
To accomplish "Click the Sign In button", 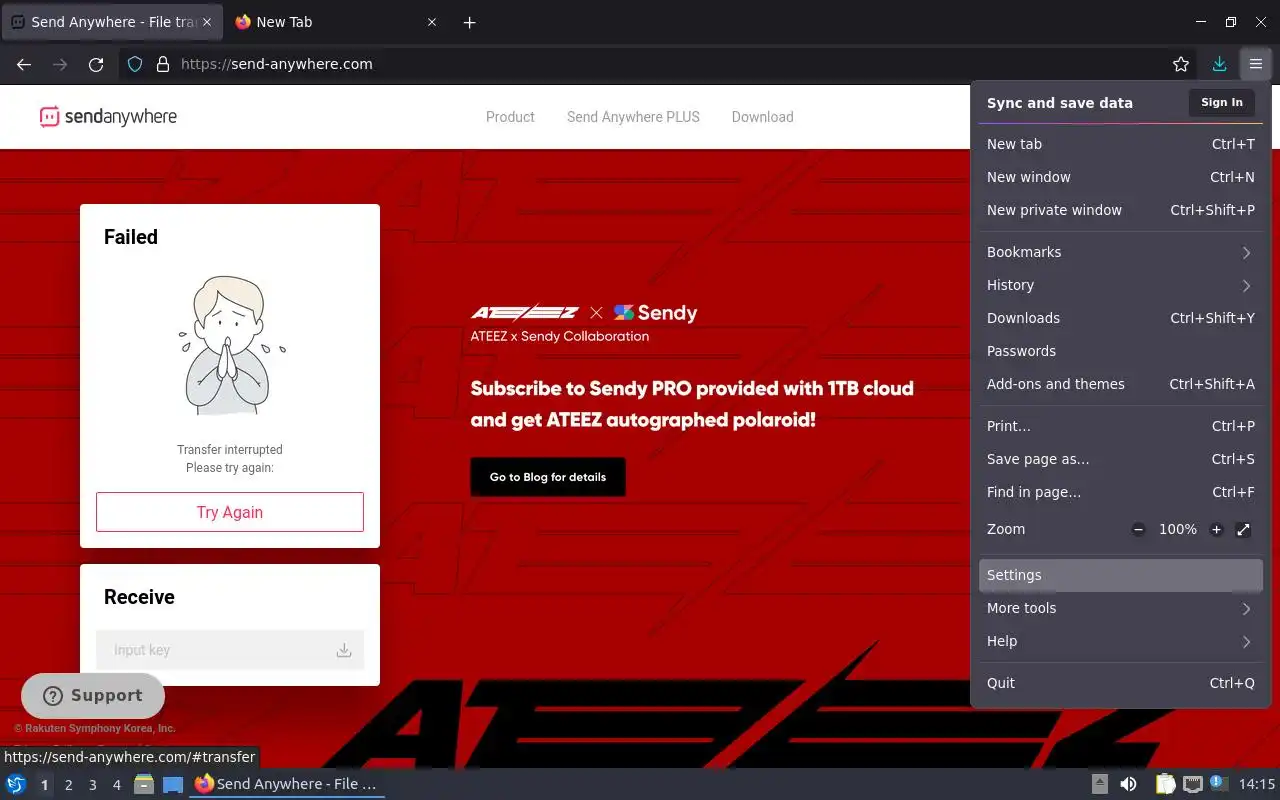I will (x=1221, y=102).
